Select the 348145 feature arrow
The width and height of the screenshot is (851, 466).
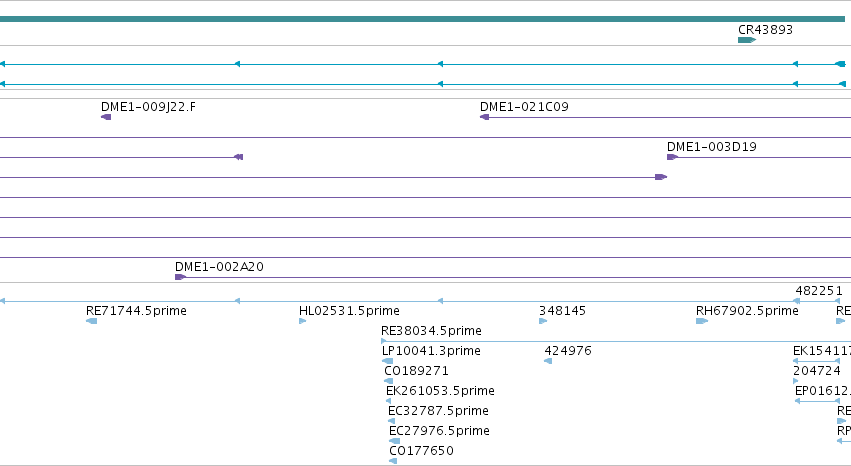pos(543,321)
